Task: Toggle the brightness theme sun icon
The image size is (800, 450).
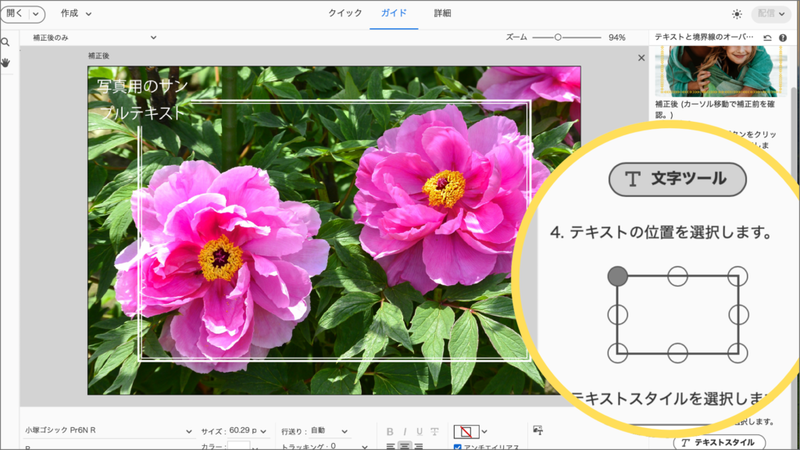Action: point(737,14)
